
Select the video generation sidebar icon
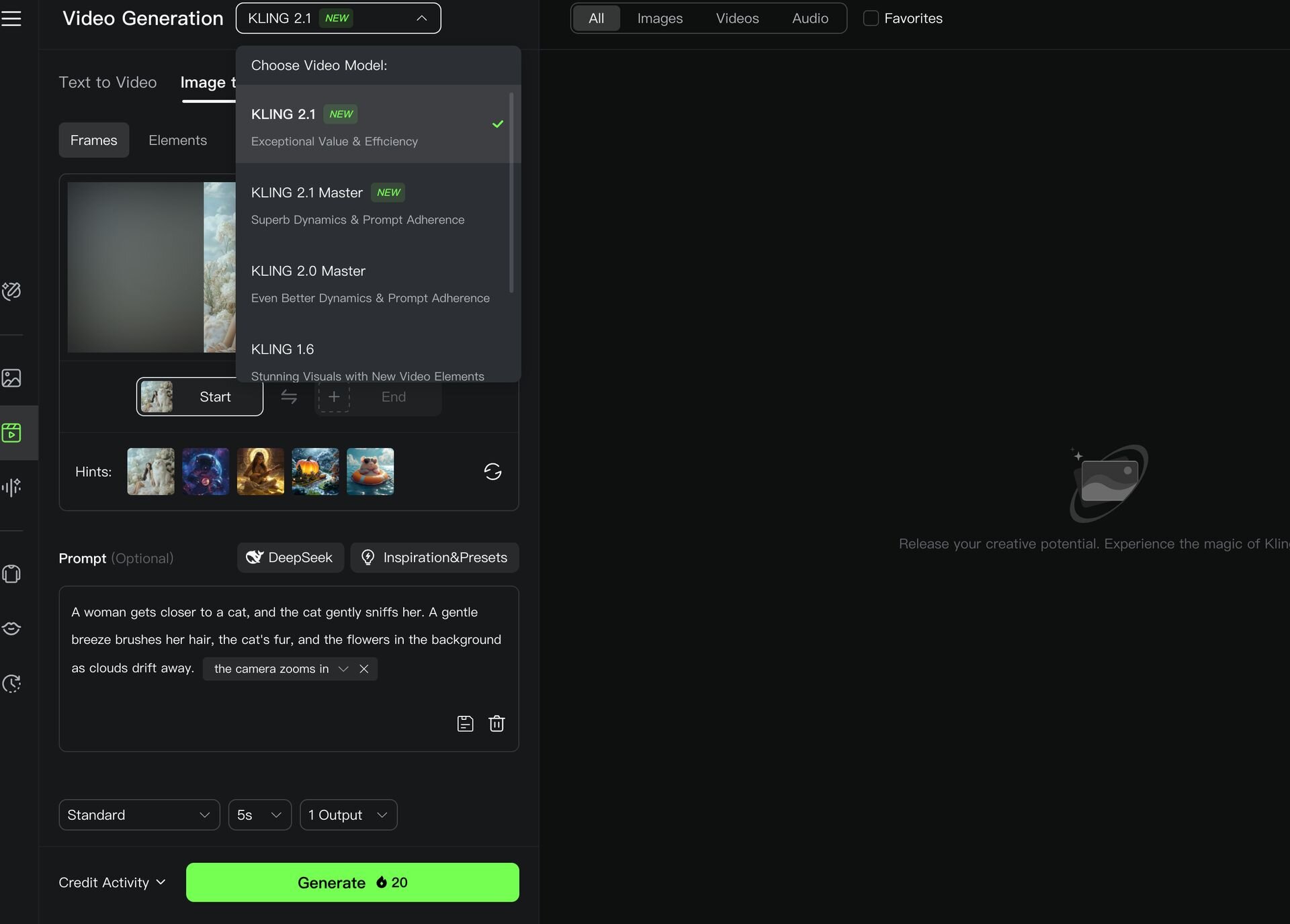coord(11,432)
